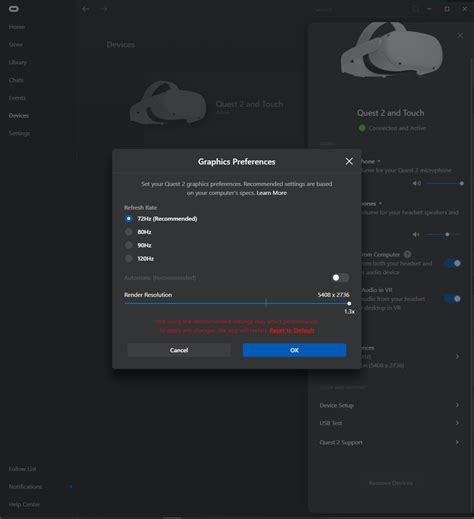Viewport: 474px width, 519px height.
Task: Click the headphones volume speaker icon
Action: tap(416, 234)
